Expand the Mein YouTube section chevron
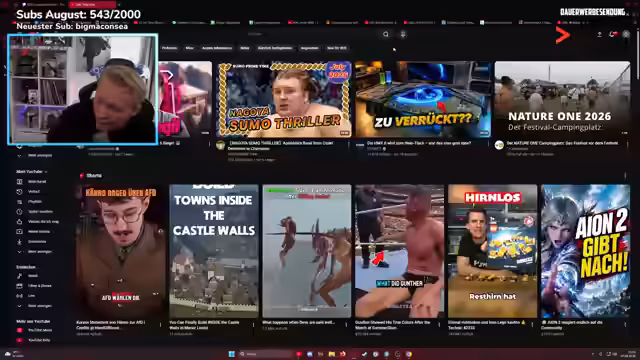Screen dimensions: 640x360 46,172
